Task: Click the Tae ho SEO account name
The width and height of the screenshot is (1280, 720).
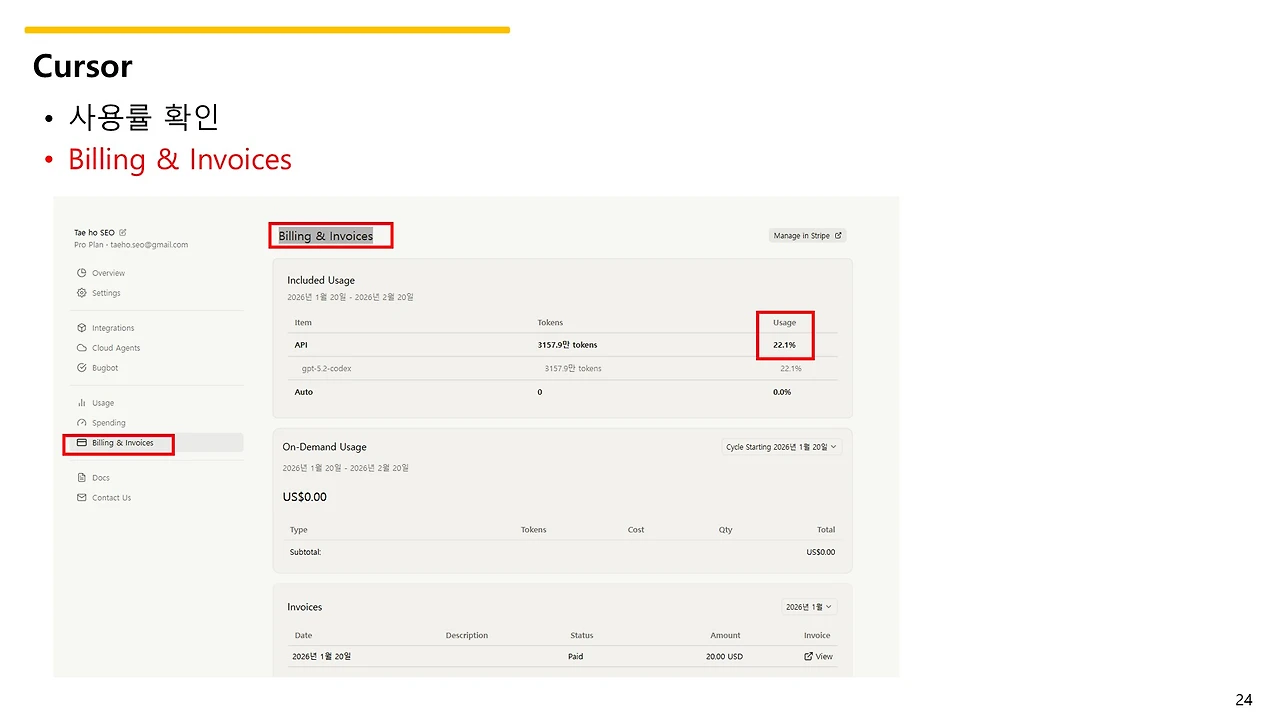Action: coord(94,233)
